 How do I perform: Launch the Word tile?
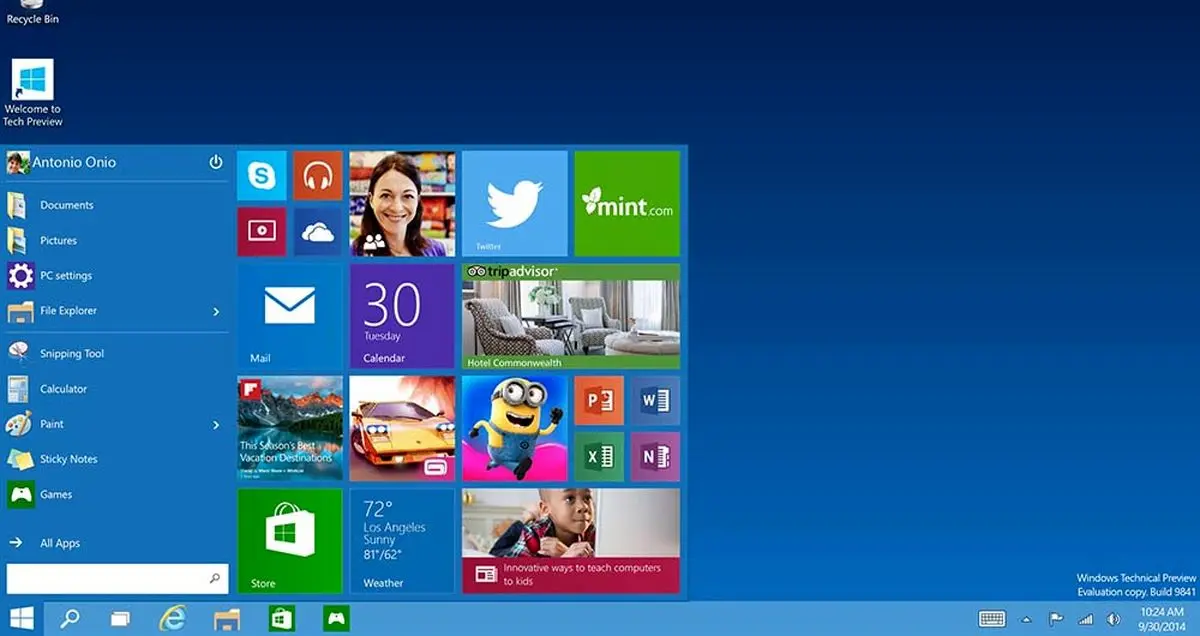click(655, 401)
